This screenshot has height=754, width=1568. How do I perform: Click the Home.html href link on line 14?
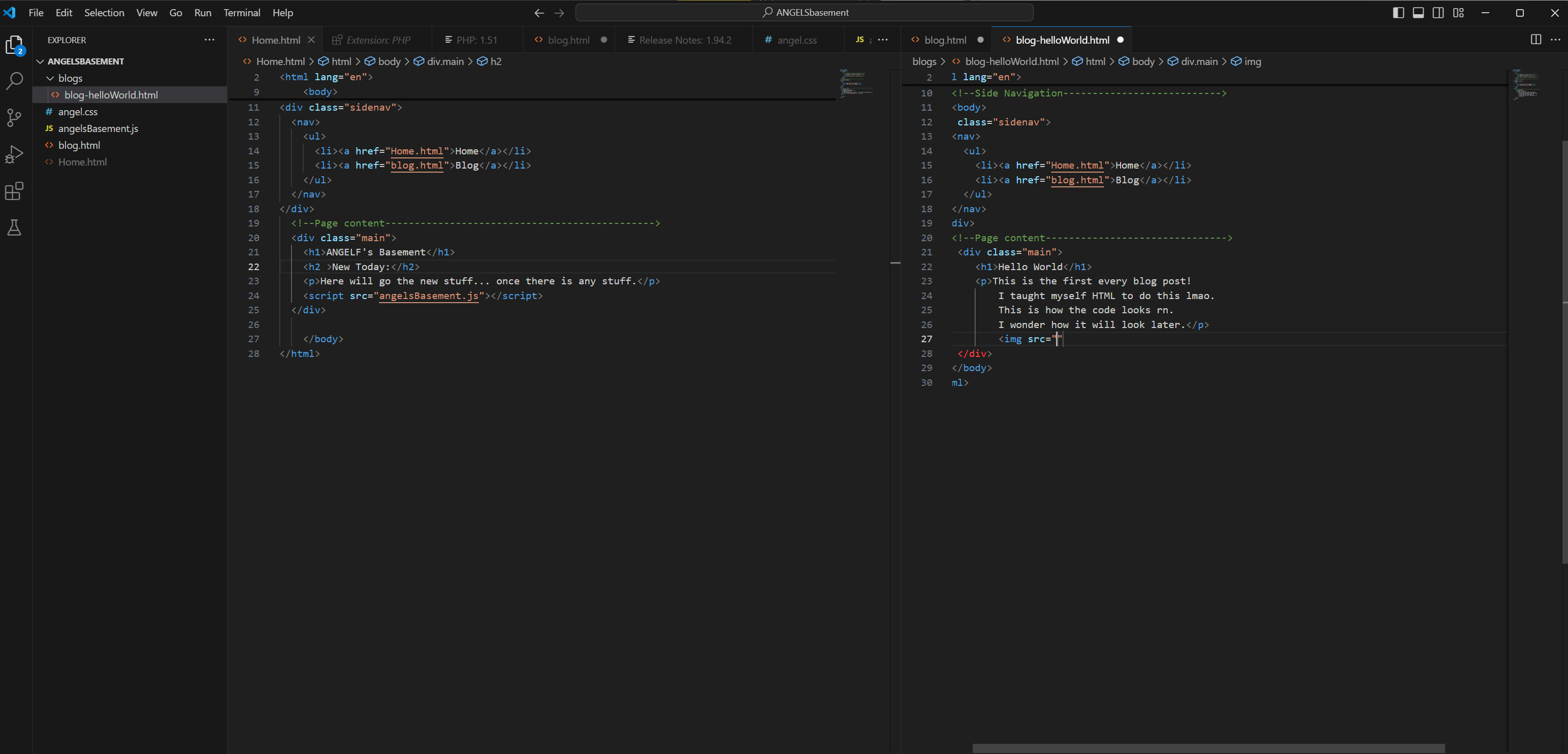coord(417,151)
